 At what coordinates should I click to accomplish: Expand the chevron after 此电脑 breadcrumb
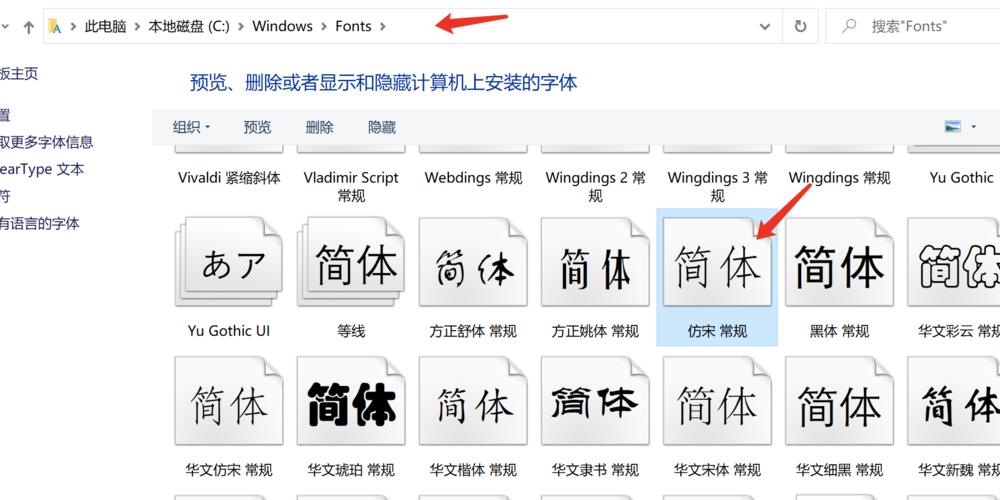[137, 27]
